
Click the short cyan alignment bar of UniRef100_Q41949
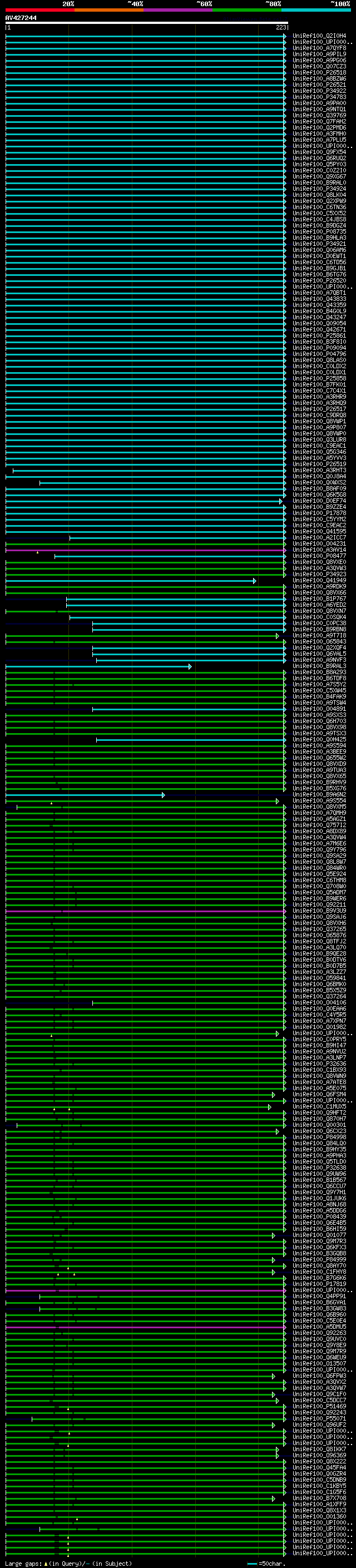coord(131,581)
